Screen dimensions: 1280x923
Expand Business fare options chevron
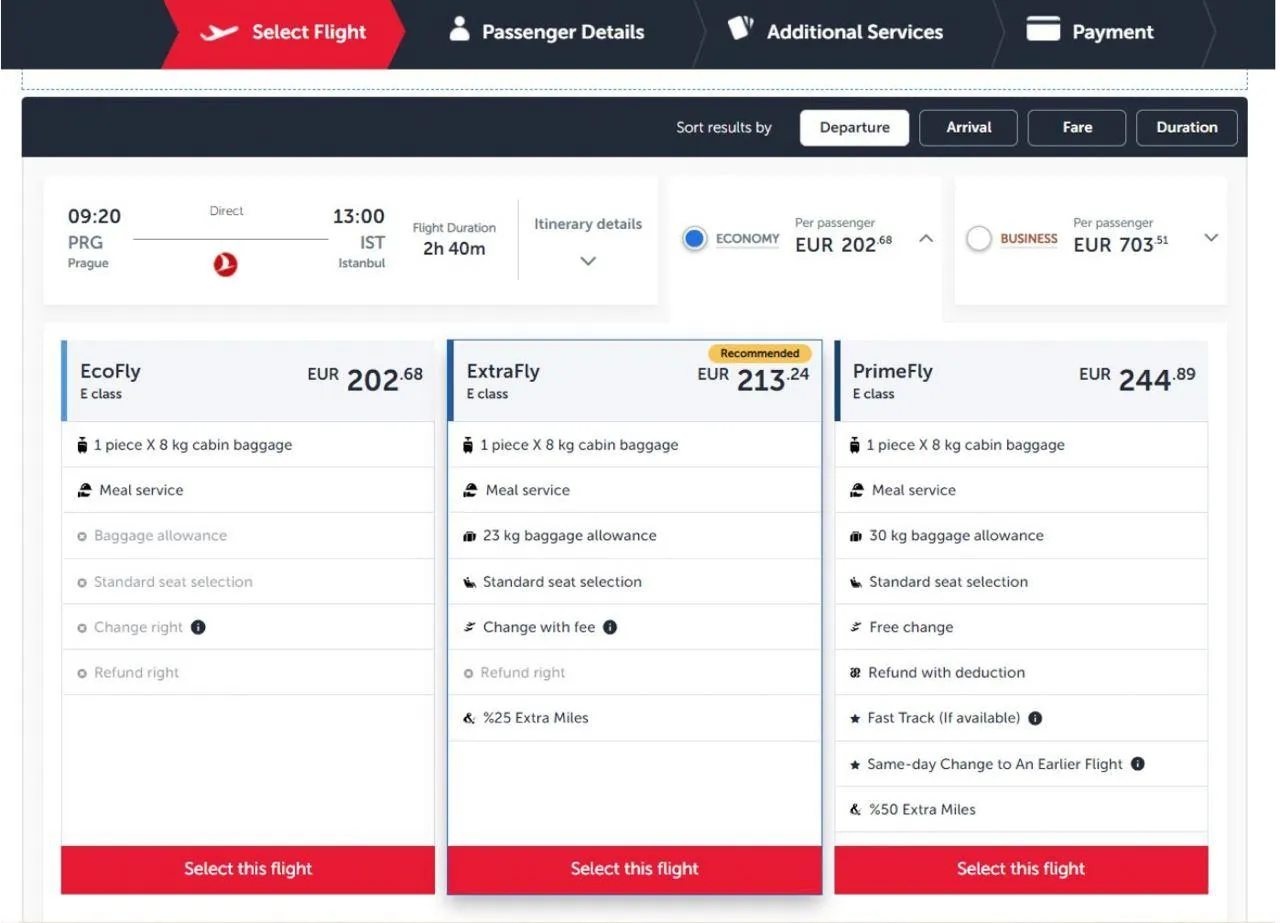(x=1211, y=238)
